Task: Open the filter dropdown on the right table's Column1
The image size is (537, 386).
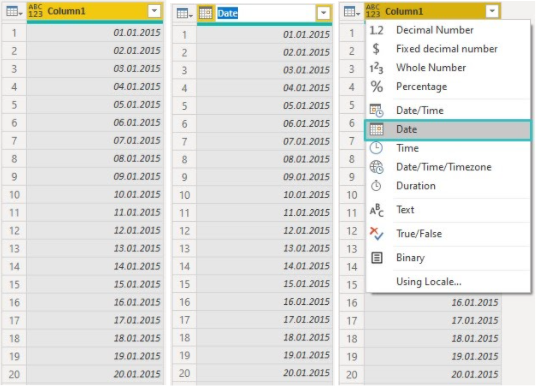Action: point(492,11)
